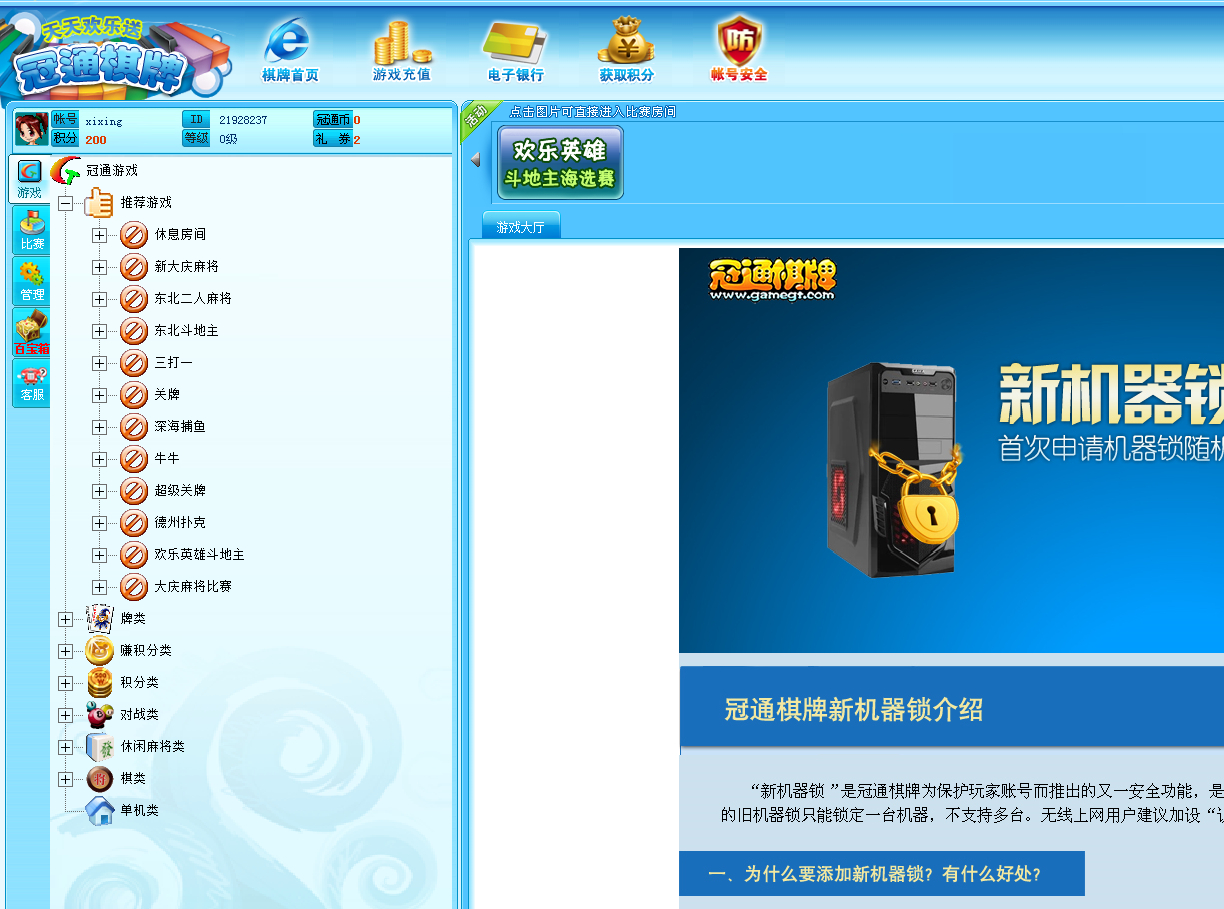Expand the 欢乐英雄斗地主 node
The width and height of the screenshot is (1224, 909).
pos(99,555)
